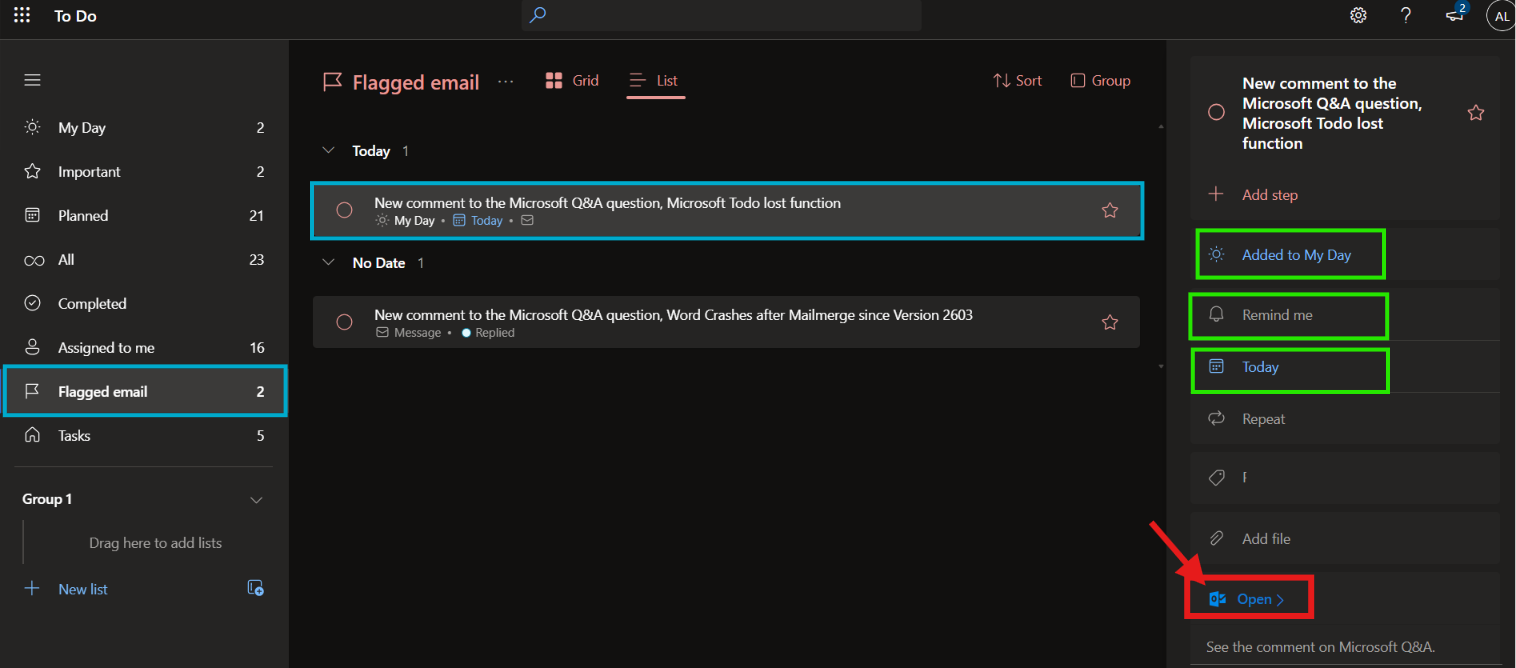Mark detail pane task as important
This screenshot has height=668, width=1516.
(1475, 113)
